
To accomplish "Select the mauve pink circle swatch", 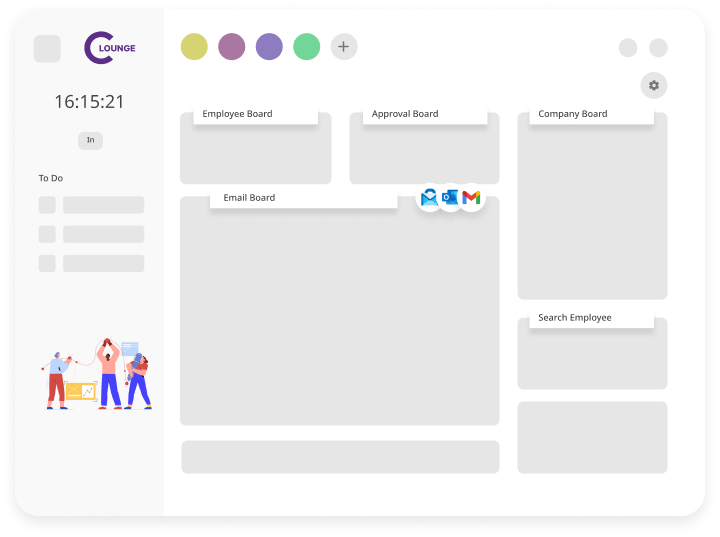I will tap(231, 46).
